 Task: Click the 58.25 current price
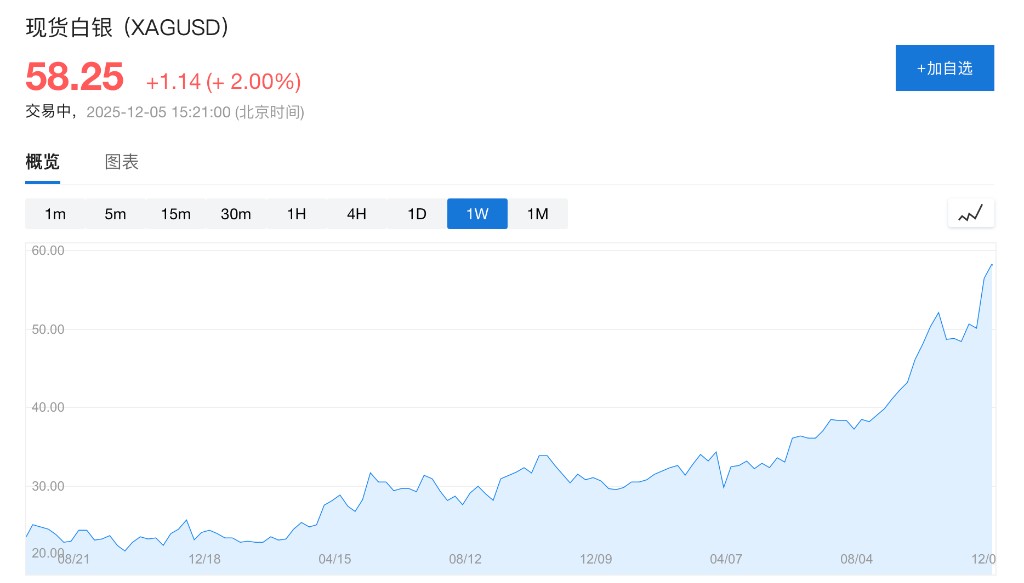[x=75, y=77]
